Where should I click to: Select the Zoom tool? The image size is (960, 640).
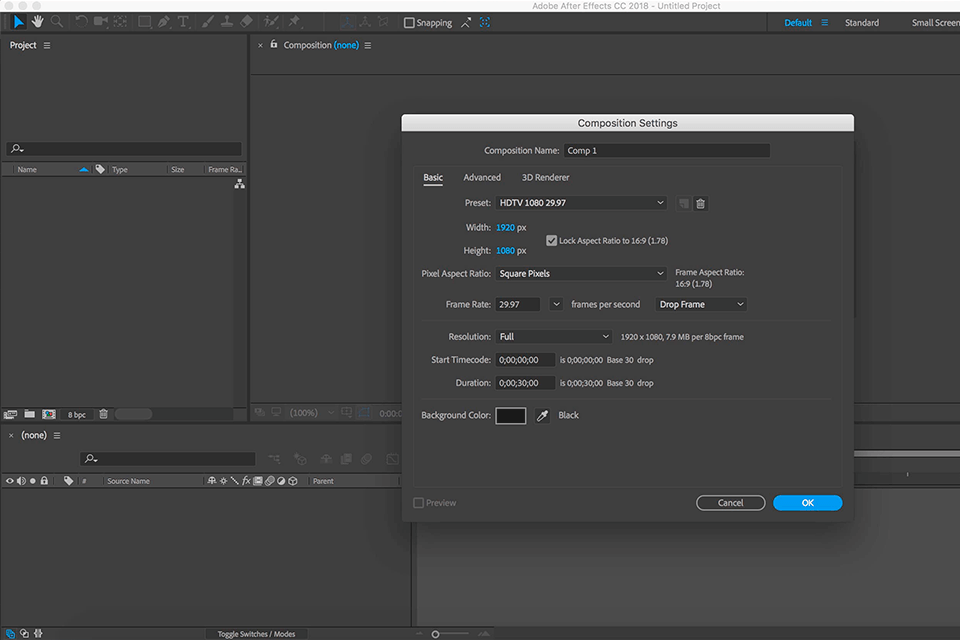[57, 22]
